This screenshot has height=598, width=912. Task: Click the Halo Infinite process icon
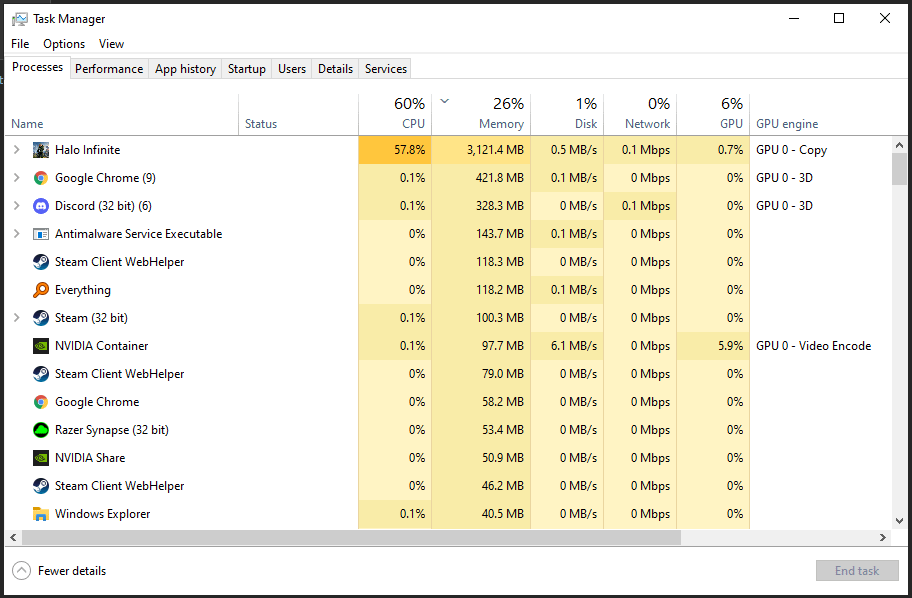(x=41, y=150)
